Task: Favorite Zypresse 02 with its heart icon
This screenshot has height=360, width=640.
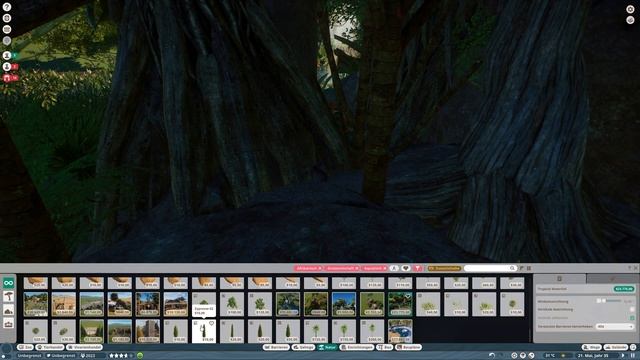Action: click(x=211, y=323)
